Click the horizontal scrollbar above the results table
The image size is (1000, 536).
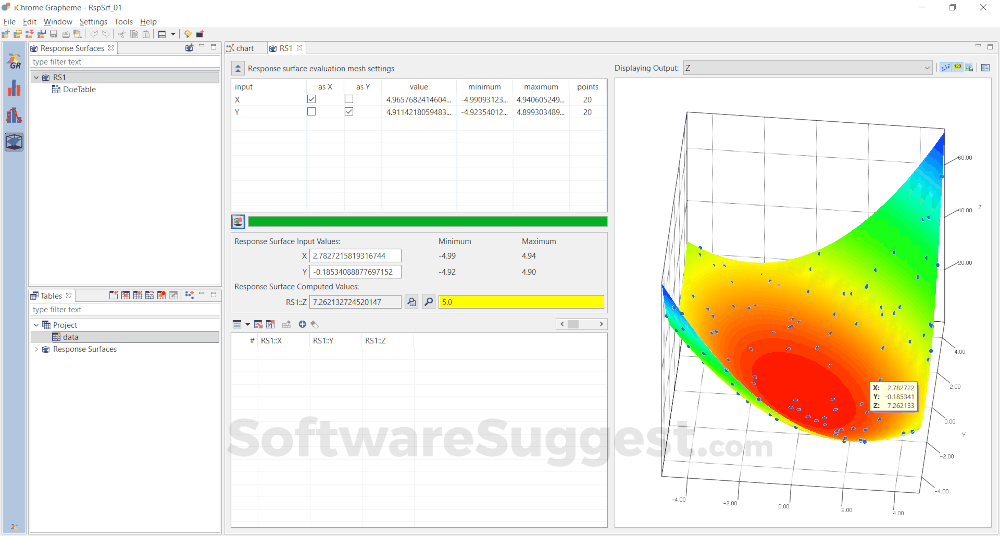581,324
